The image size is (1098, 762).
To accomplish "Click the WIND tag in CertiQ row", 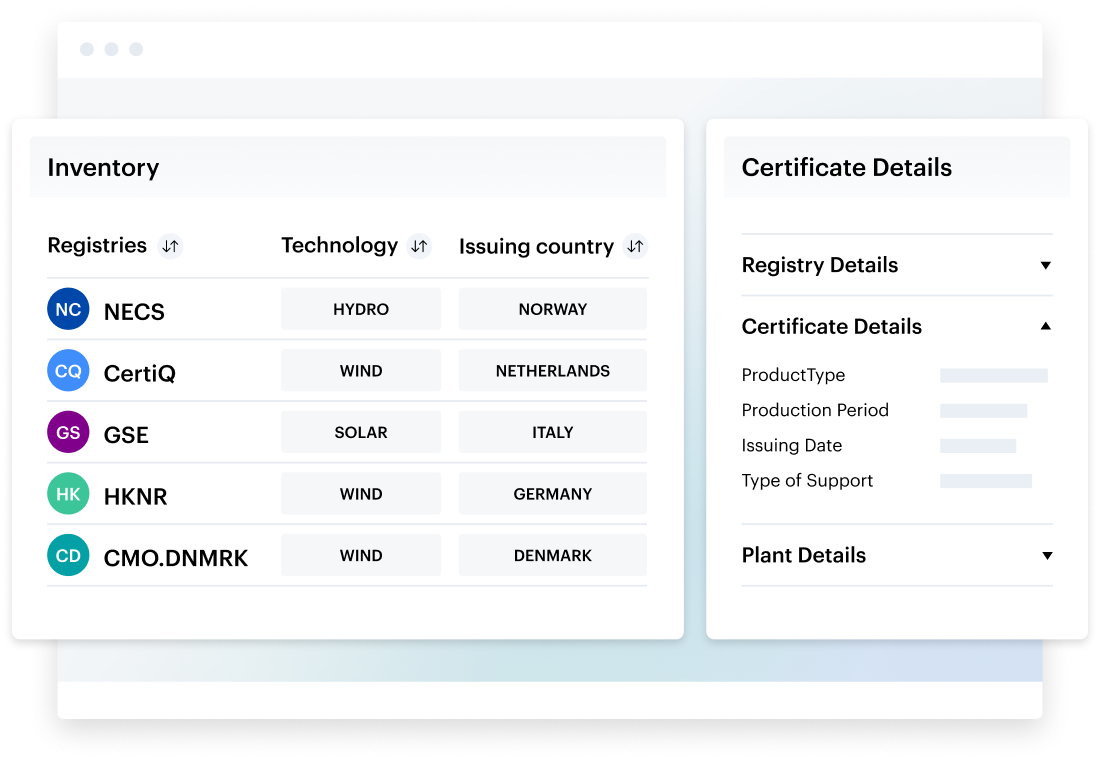I will coord(361,370).
